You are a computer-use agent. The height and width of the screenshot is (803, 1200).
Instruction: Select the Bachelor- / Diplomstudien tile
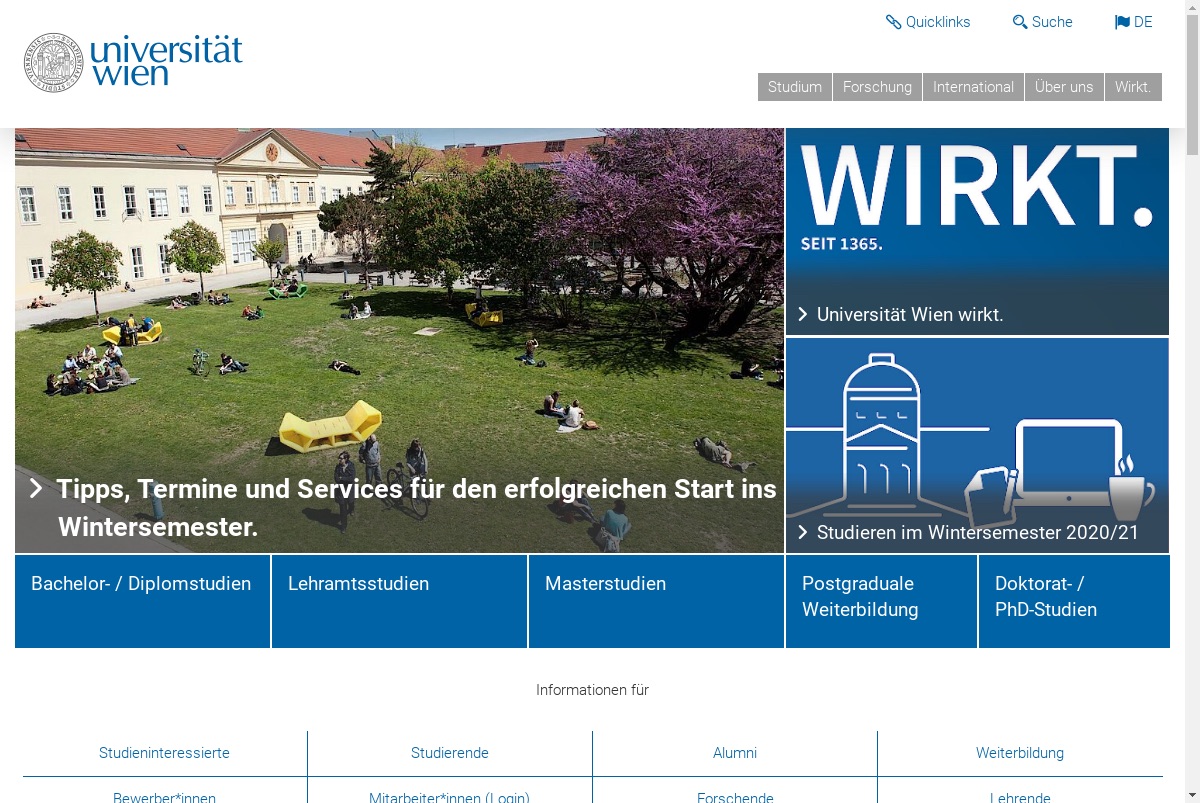pos(142,601)
